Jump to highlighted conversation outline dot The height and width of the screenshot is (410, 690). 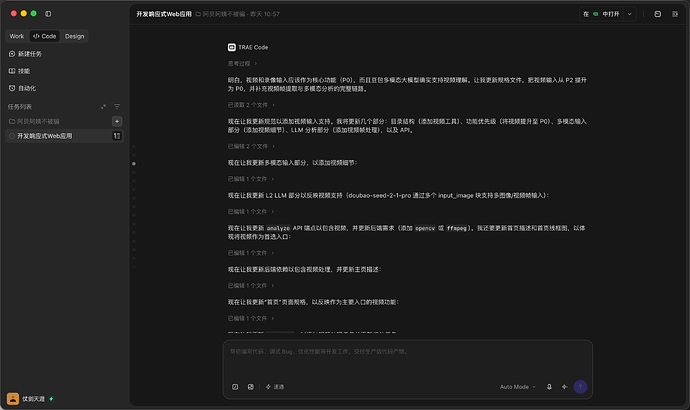point(134,164)
